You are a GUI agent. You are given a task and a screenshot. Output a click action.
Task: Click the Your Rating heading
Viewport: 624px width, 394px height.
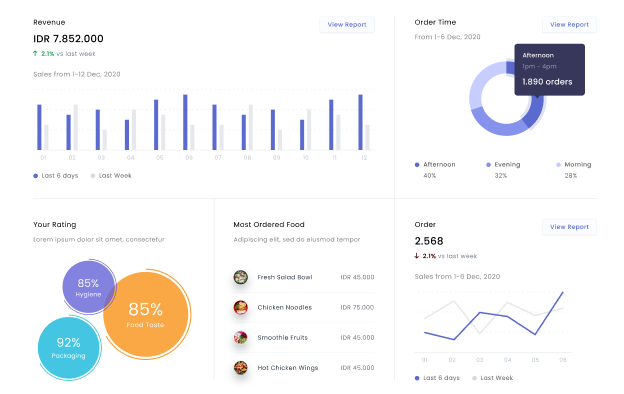pyautogui.click(x=55, y=224)
